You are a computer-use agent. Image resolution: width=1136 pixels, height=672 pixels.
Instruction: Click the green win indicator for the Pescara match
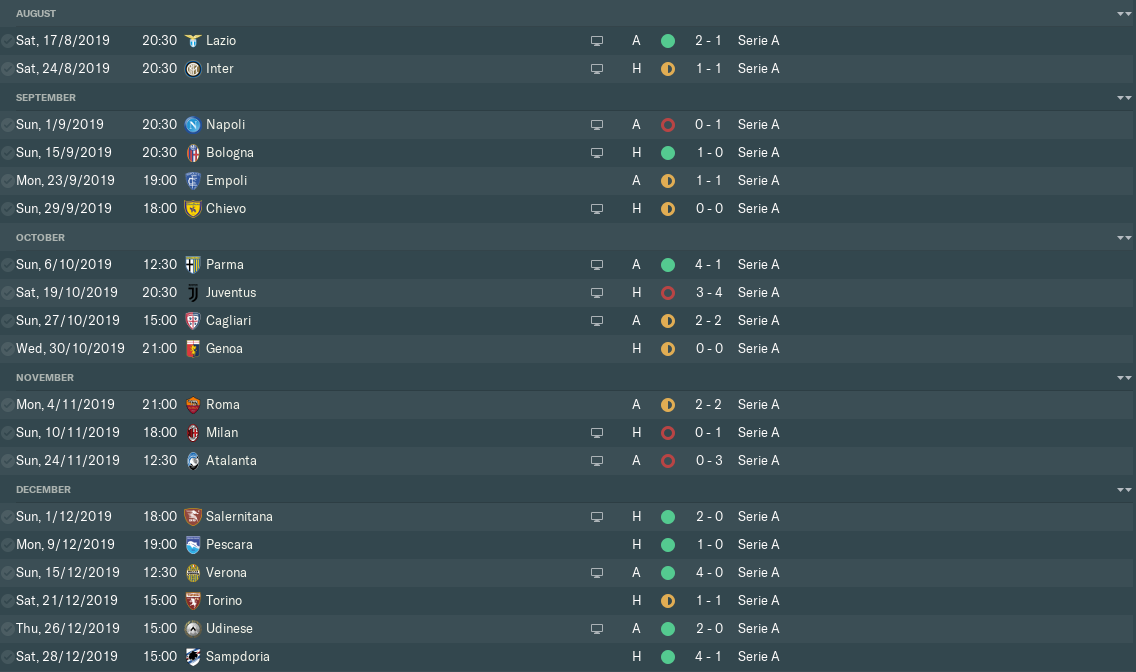(x=668, y=545)
